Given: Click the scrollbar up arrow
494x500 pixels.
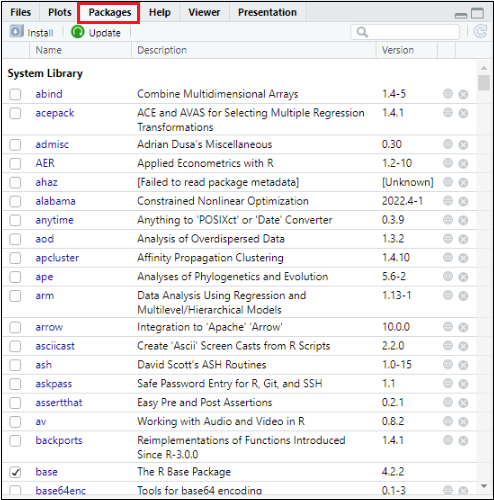Looking at the screenshot, I should [484, 68].
